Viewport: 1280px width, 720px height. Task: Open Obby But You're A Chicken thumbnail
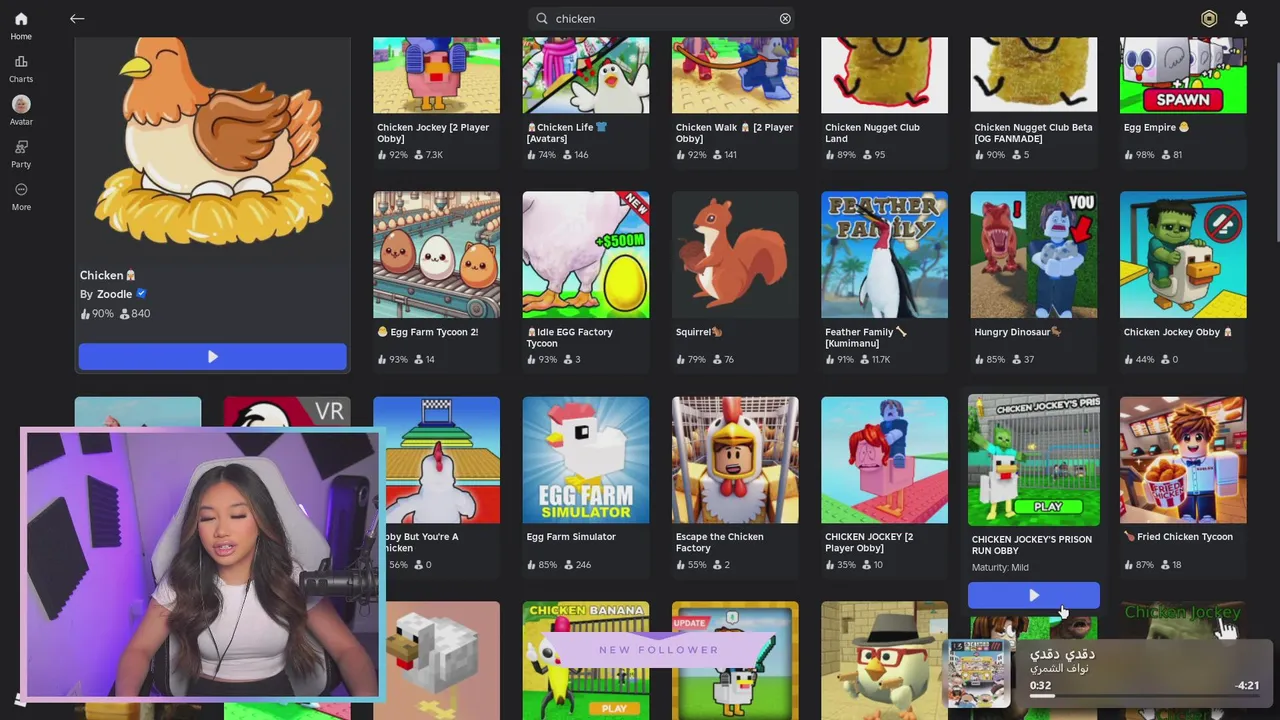pos(436,460)
